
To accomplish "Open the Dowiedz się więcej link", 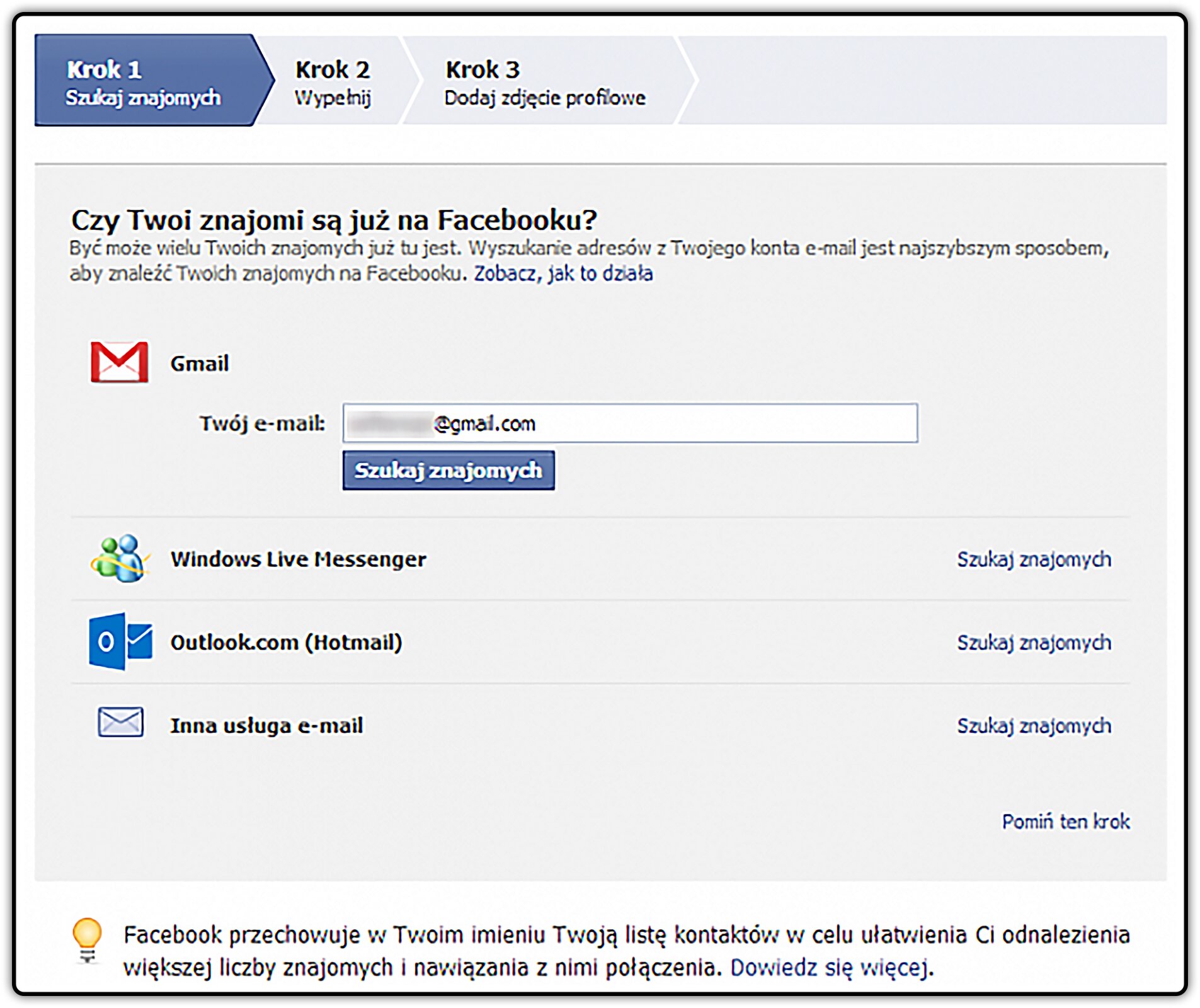I will [831, 968].
